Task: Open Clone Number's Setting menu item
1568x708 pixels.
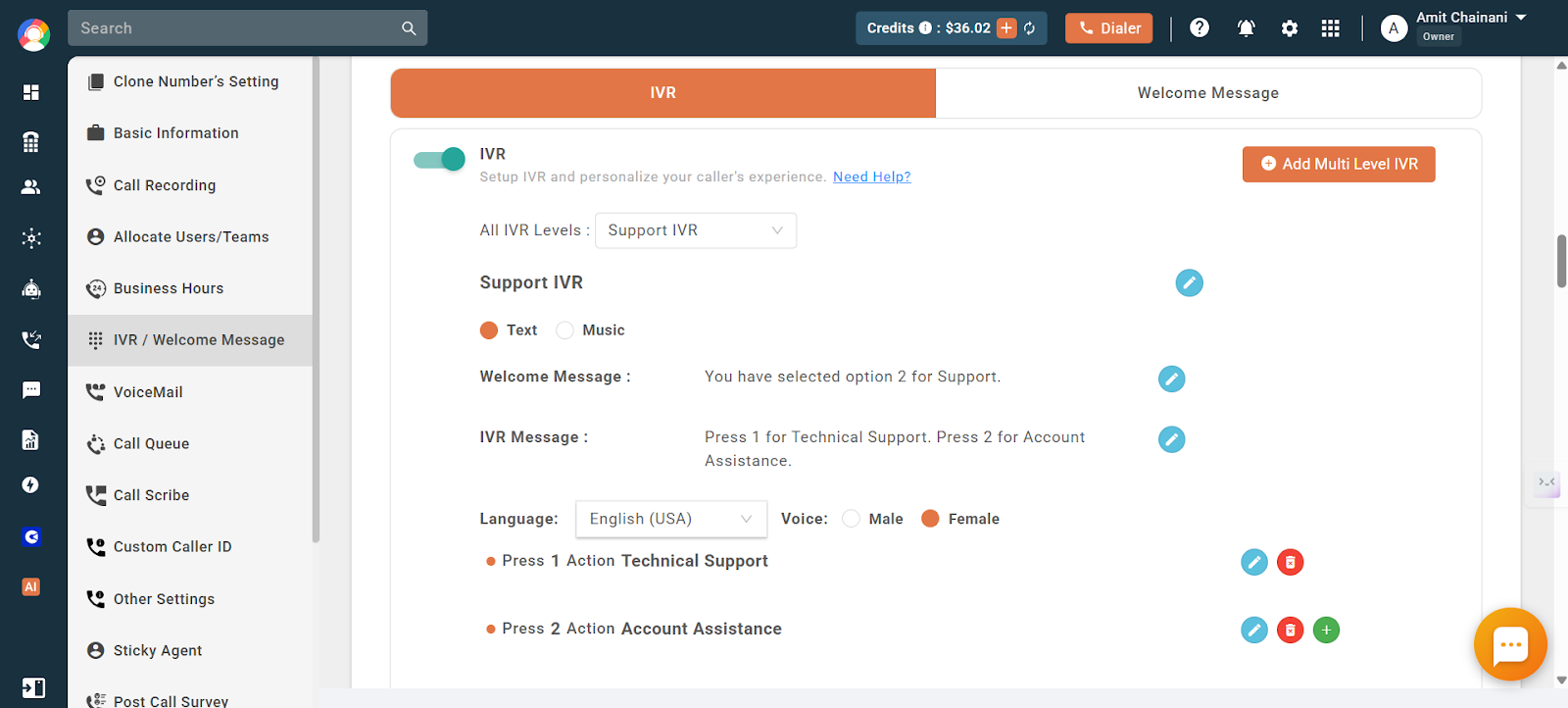Action: click(190, 81)
